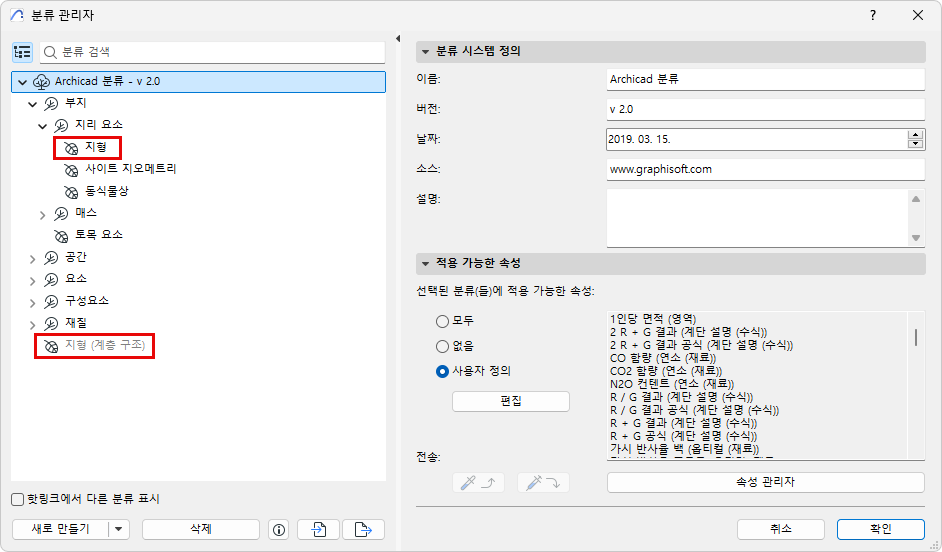Click the pick up properties eyedropper icon
Image resolution: width=942 pixels, height=552 pixels.
478,482
